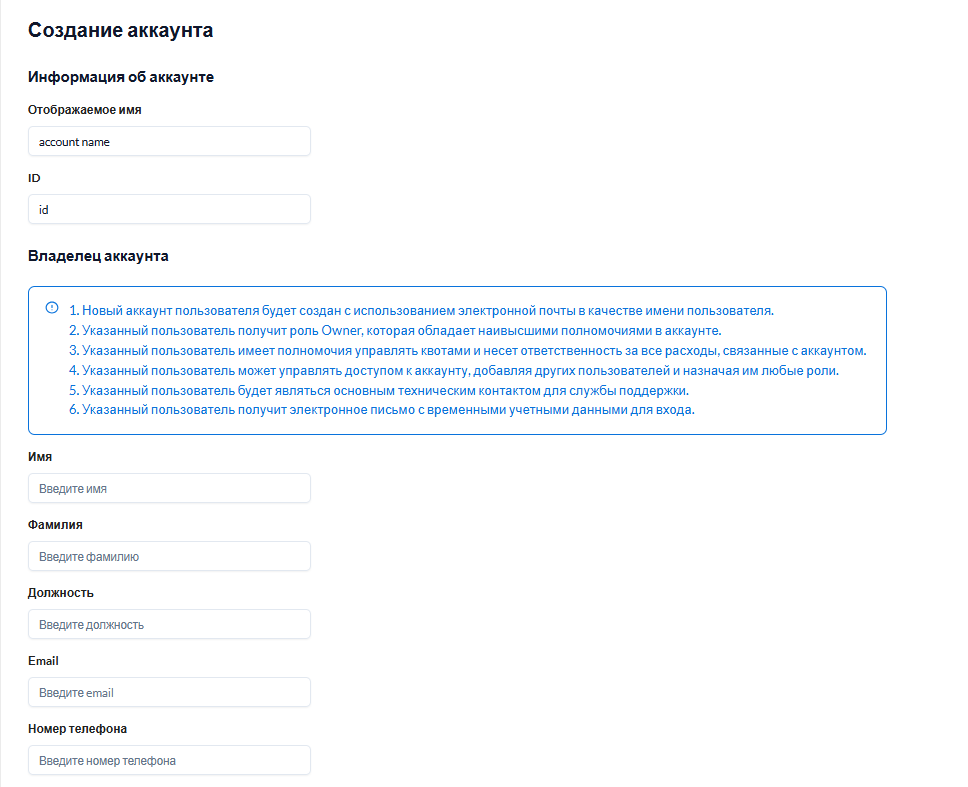Click the 'Создание аккаунта' page heading
Image resolution: width=968 pixels, height=787 pixels.
pos(120,30)
